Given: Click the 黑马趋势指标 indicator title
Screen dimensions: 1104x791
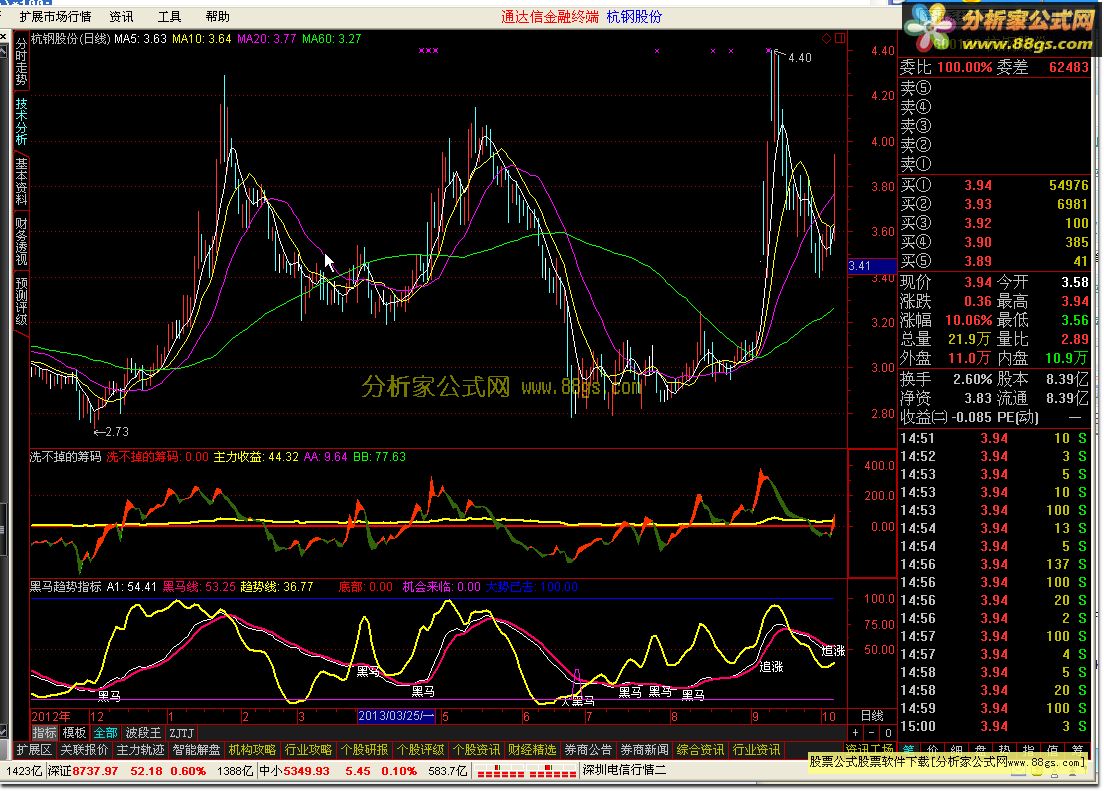Looking at the screenshot, I should pyautogui.click(x=65, y=587).
